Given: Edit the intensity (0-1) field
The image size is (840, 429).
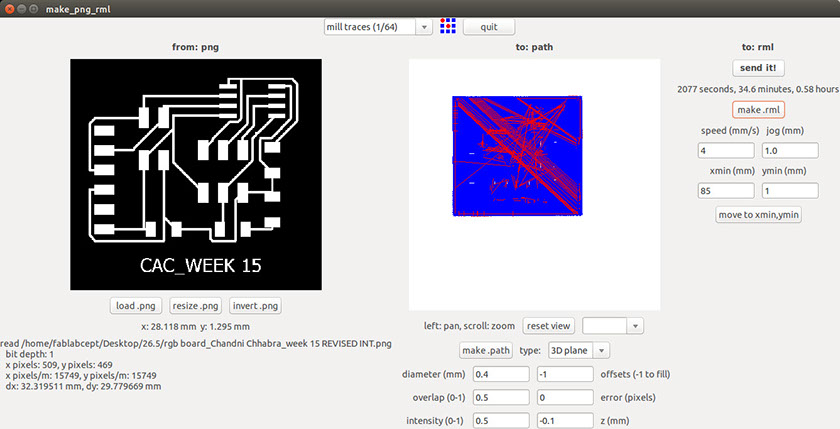Looking at the screenshot, I should tap(501, 420).
